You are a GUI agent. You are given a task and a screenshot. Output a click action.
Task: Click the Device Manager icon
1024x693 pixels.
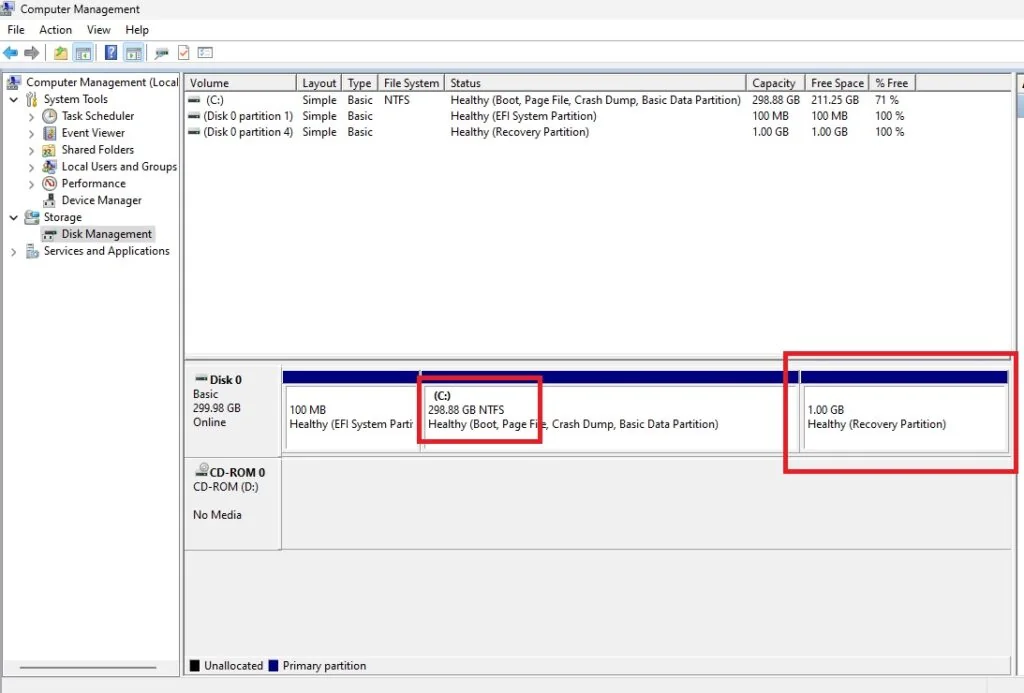point(50,201)
